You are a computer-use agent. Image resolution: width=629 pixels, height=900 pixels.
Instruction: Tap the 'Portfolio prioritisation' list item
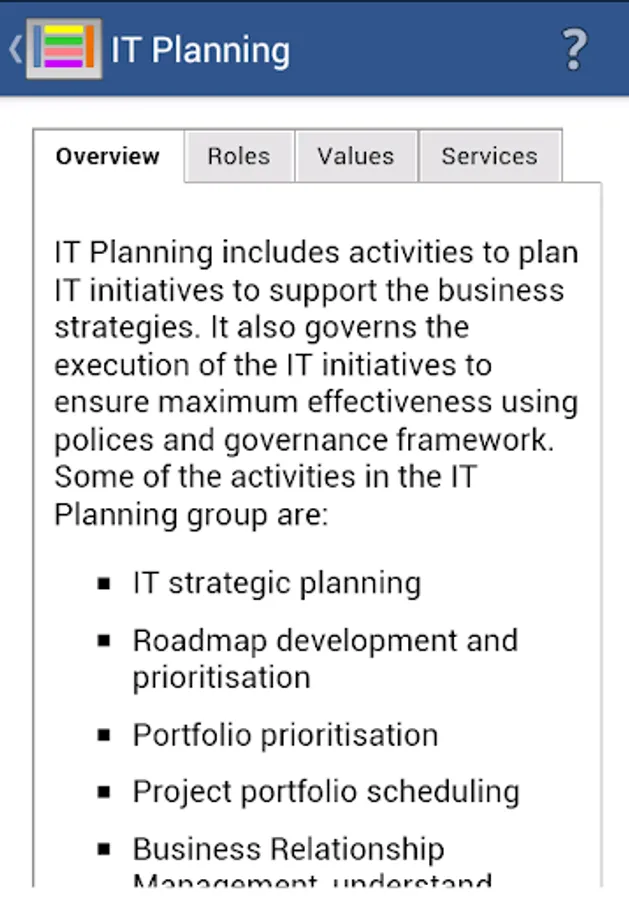pyautogui.click(x=286, y=735)
